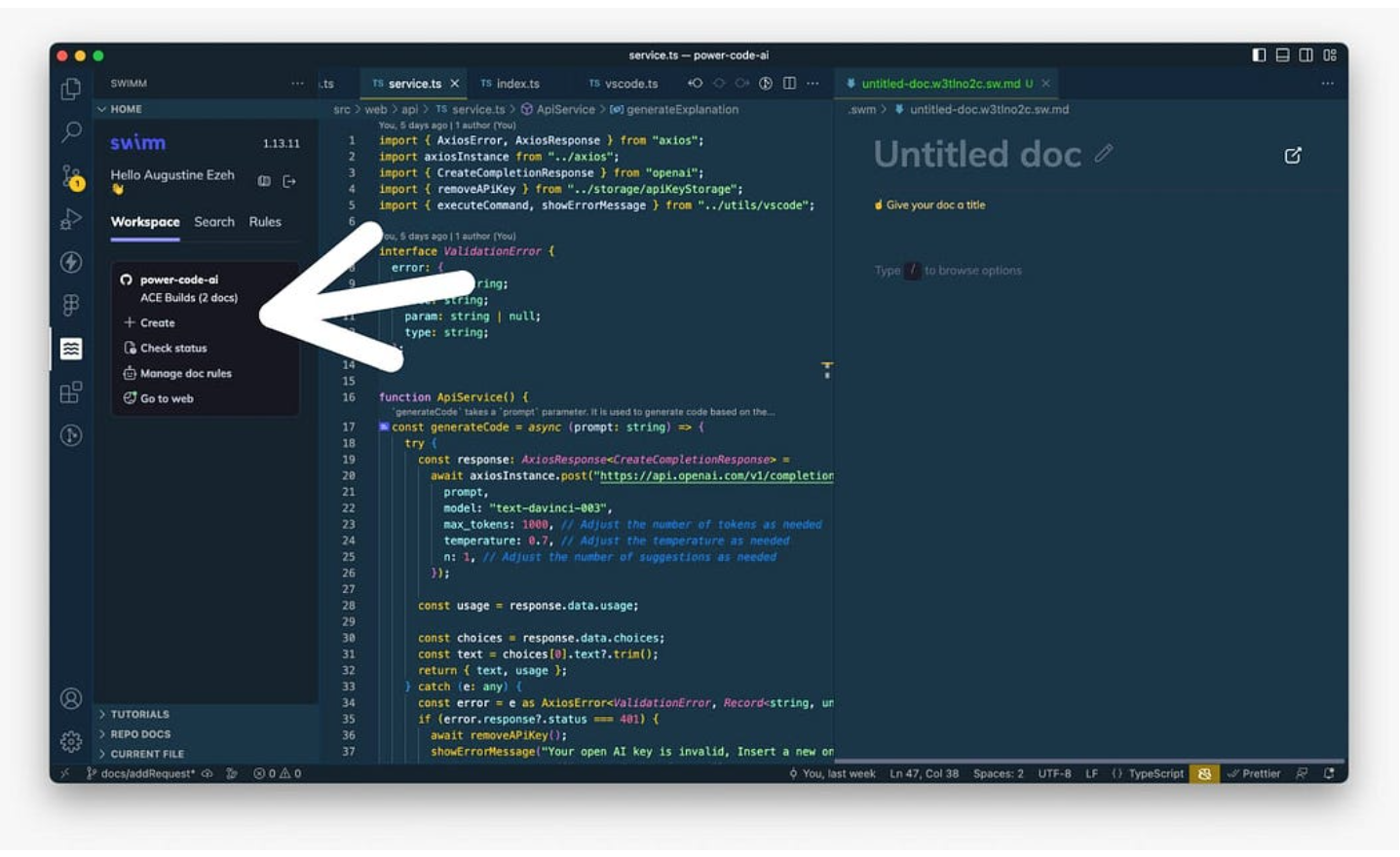Switch to the Search tab in Swimm

pyautogui.click(x=214, y=222)
